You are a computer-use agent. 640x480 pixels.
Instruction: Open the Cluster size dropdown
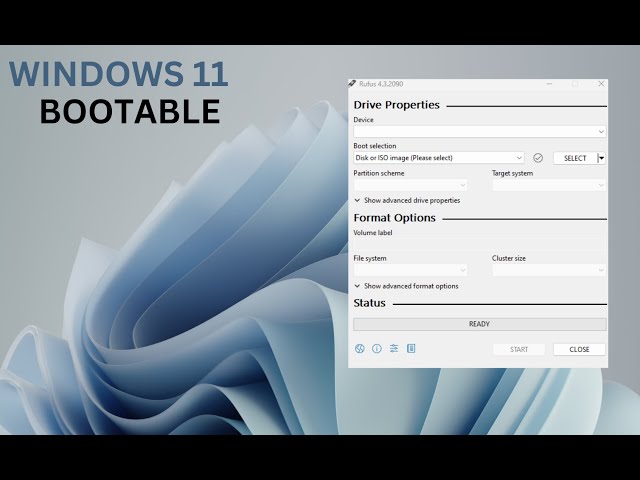coord(549,270)
